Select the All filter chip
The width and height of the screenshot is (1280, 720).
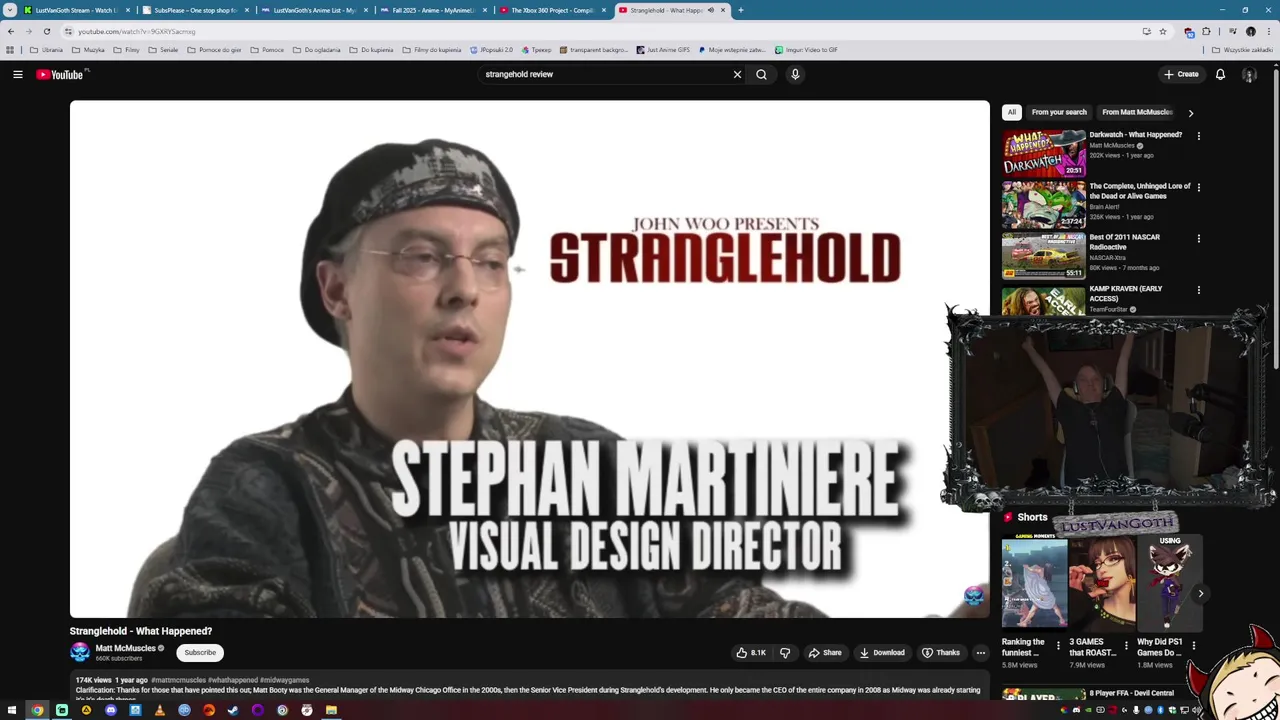(x=1012, y=112)
